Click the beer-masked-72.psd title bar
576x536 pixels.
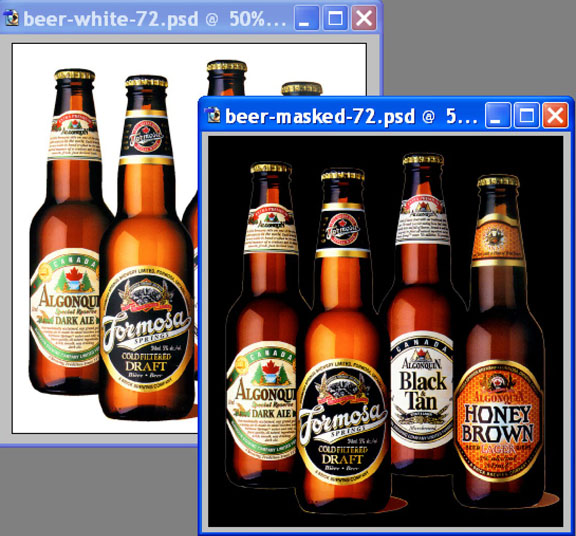(345, 115)
